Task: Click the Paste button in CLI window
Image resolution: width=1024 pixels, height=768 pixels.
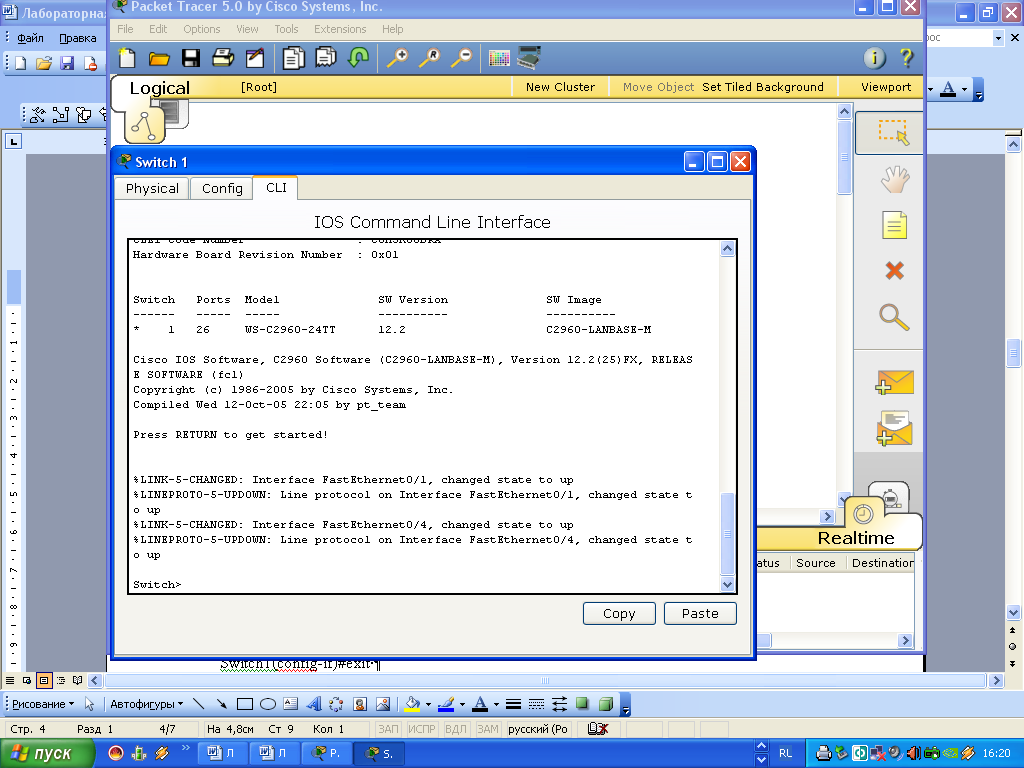Action: (700, 613)
